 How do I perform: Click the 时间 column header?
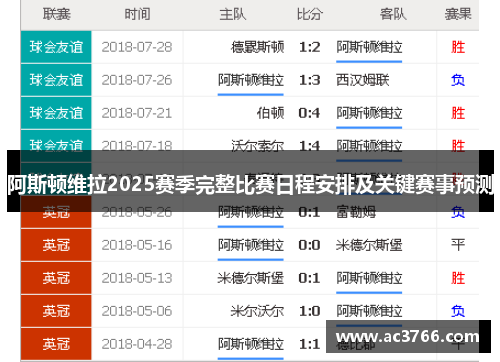pyautogui.click(x=137, y=14)
